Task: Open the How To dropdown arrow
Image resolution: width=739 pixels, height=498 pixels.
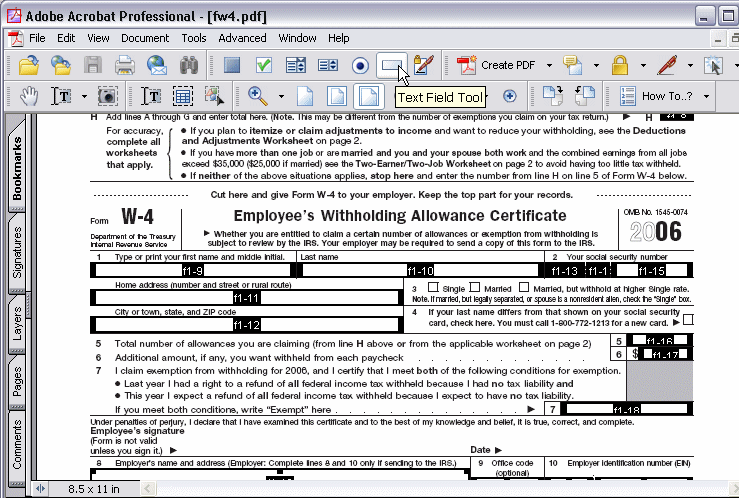Action: (706, 96)
